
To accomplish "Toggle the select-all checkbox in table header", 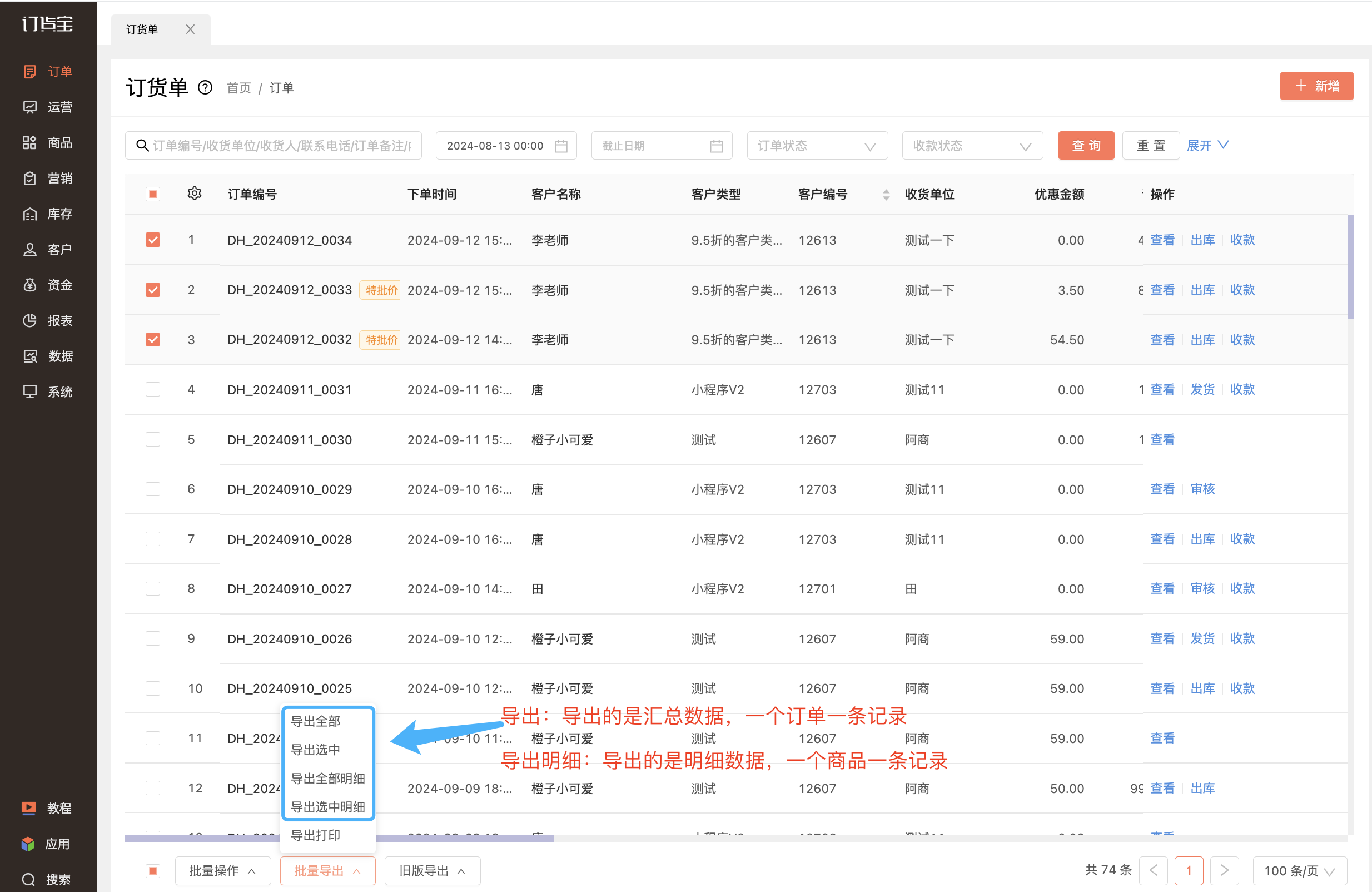I will 153,194.
